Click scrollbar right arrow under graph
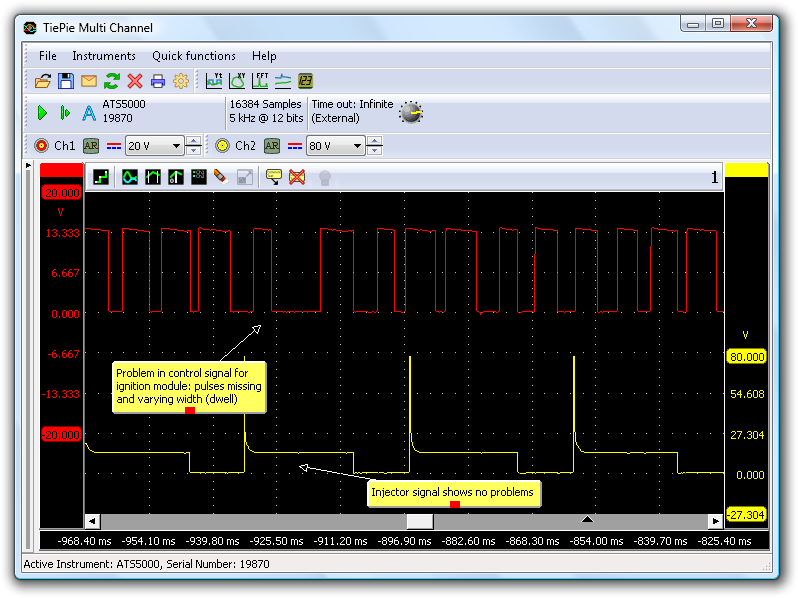798x598 pixels. coord(716,521)
